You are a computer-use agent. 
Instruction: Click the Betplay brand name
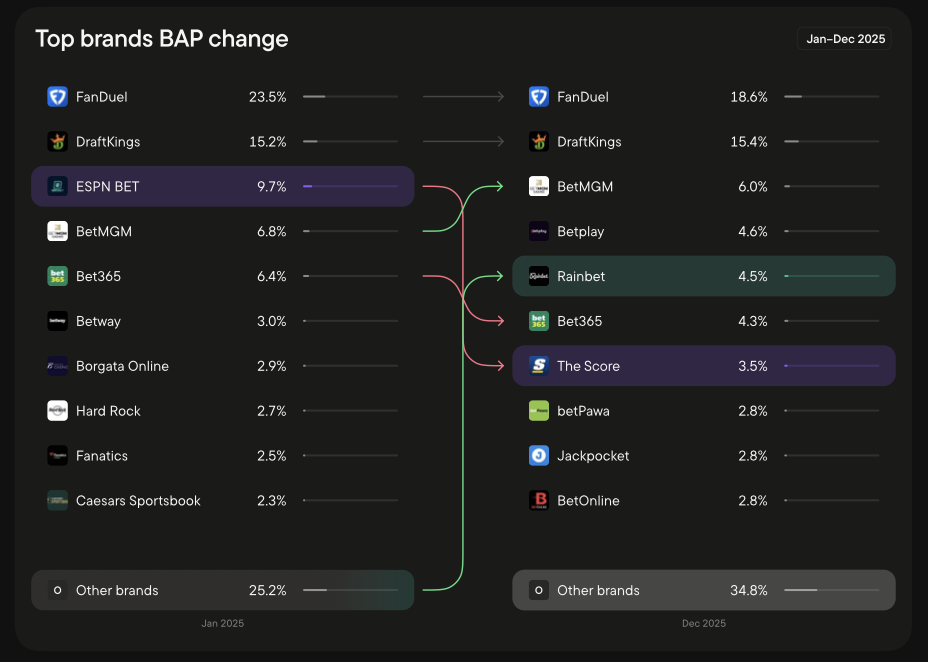click(580, 232)
